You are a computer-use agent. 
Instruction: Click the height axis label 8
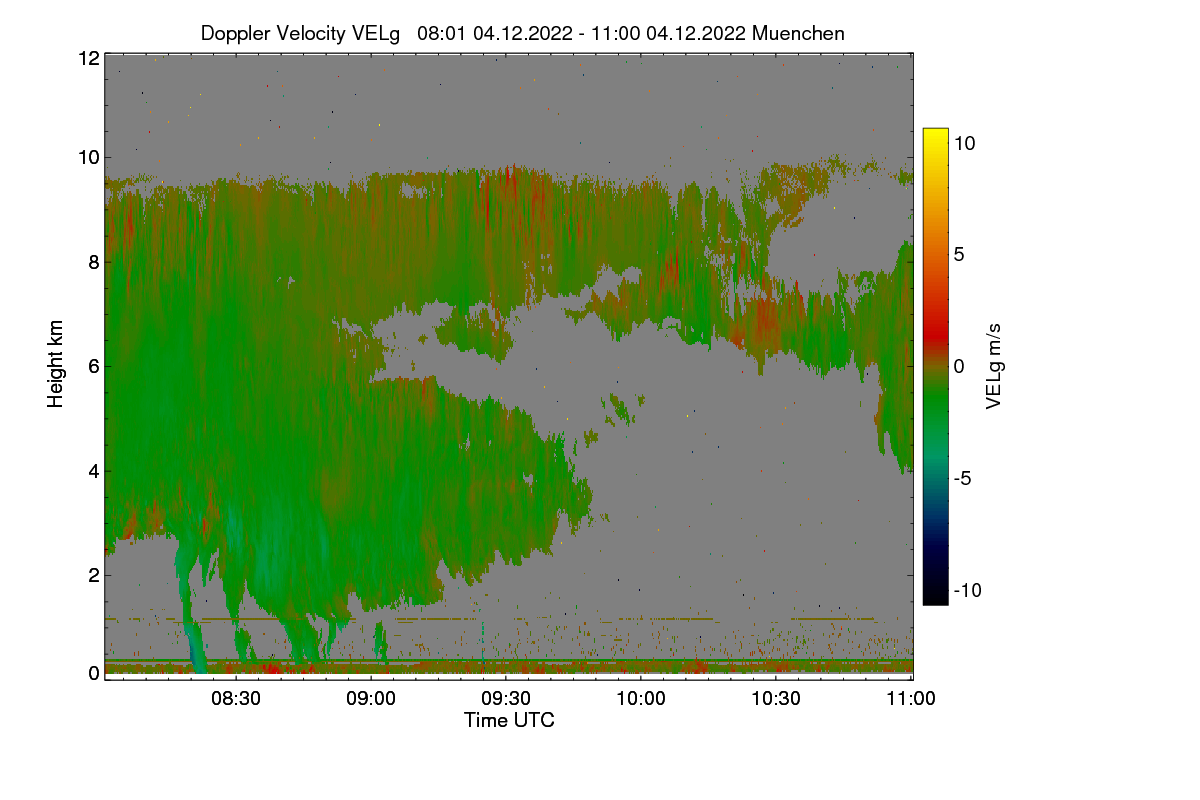tap(94, 262)
